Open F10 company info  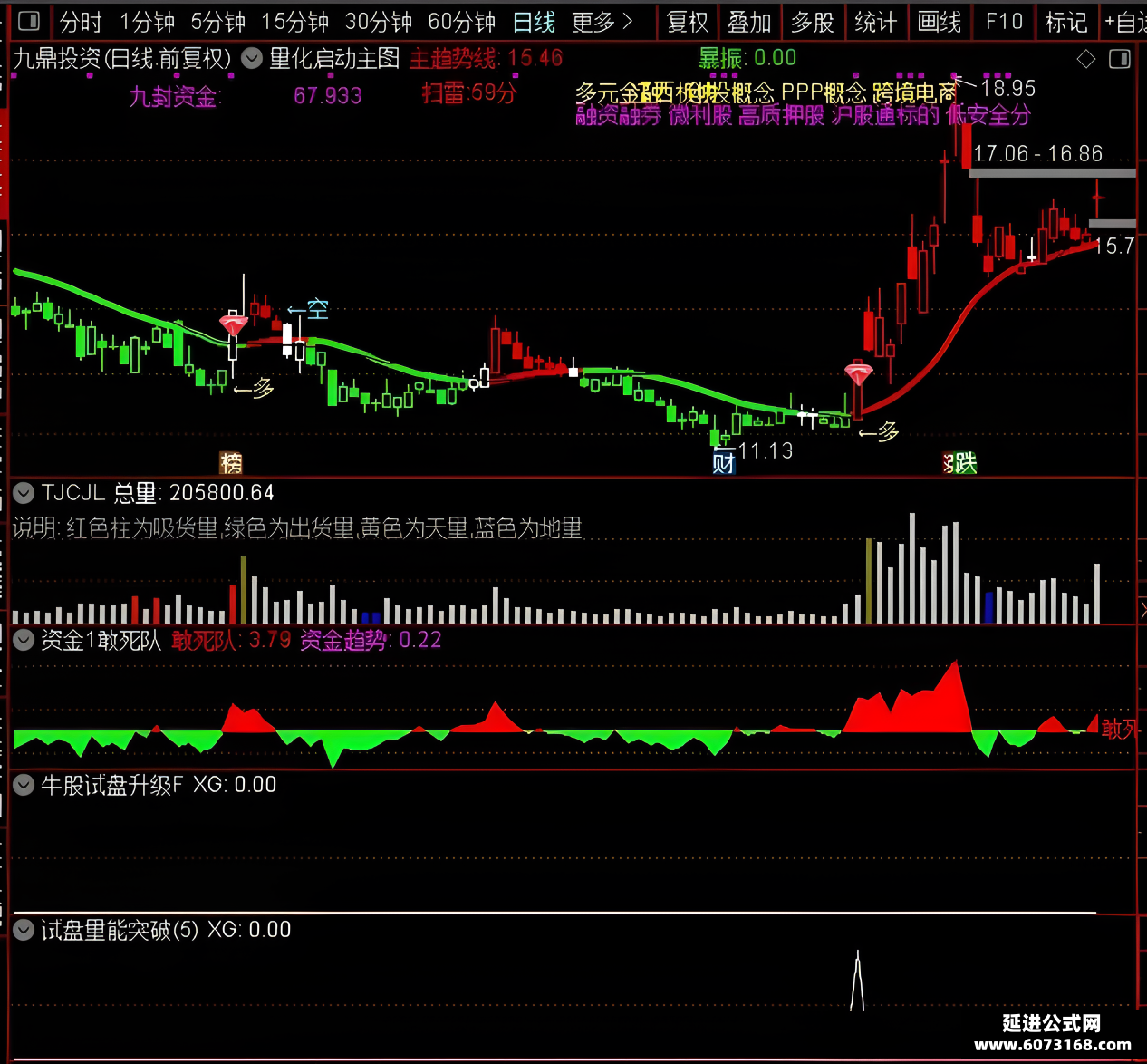coord(1004,22)
